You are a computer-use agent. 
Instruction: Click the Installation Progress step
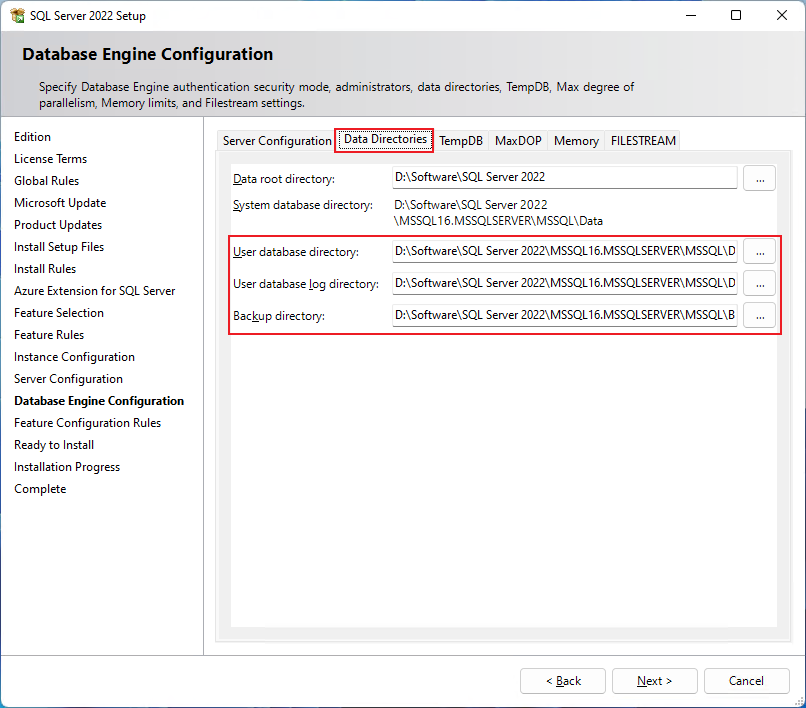[67, 467]
